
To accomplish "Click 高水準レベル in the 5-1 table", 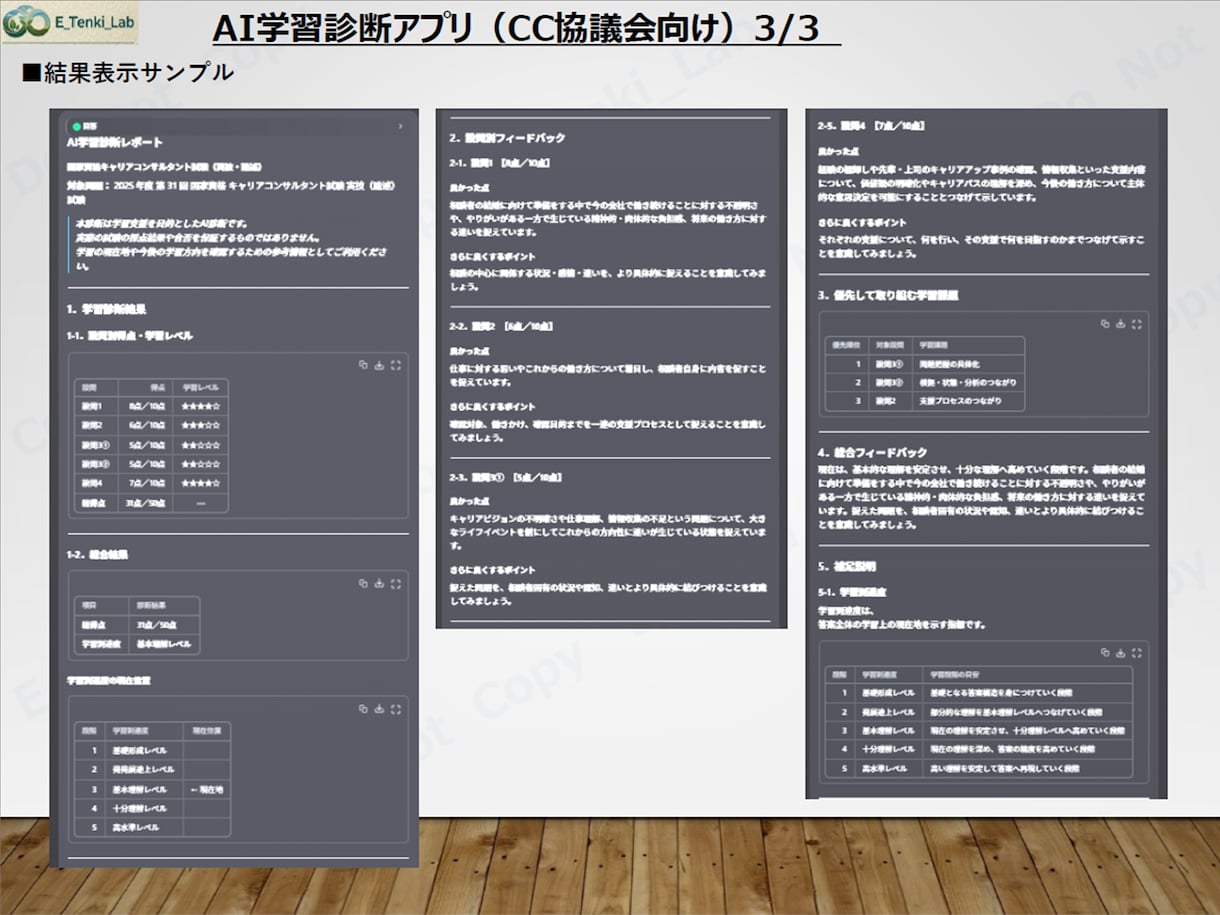I will (888, 768).
